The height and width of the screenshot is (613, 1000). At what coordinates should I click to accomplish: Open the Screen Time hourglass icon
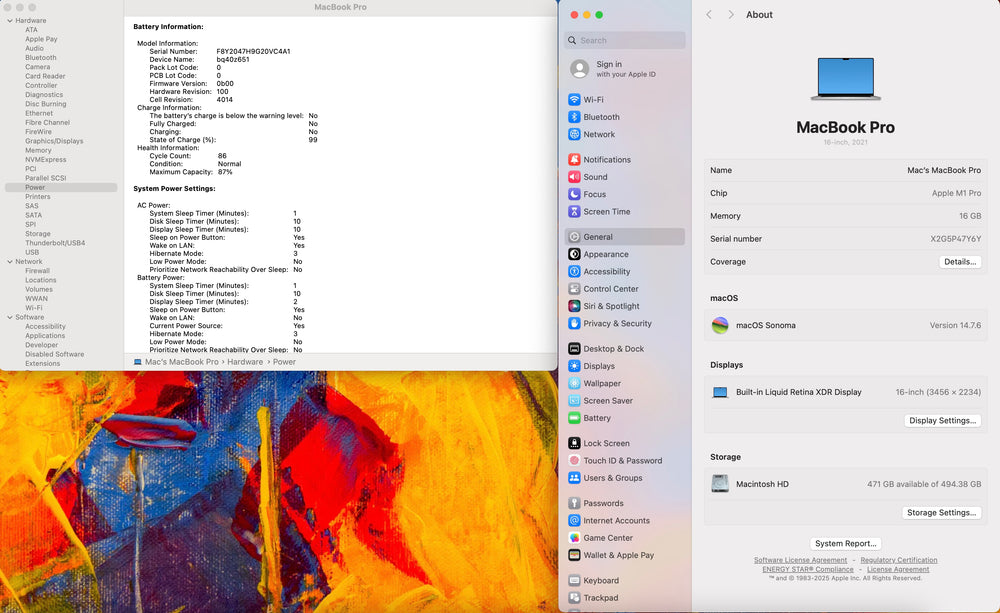click(x=574, y=211)
